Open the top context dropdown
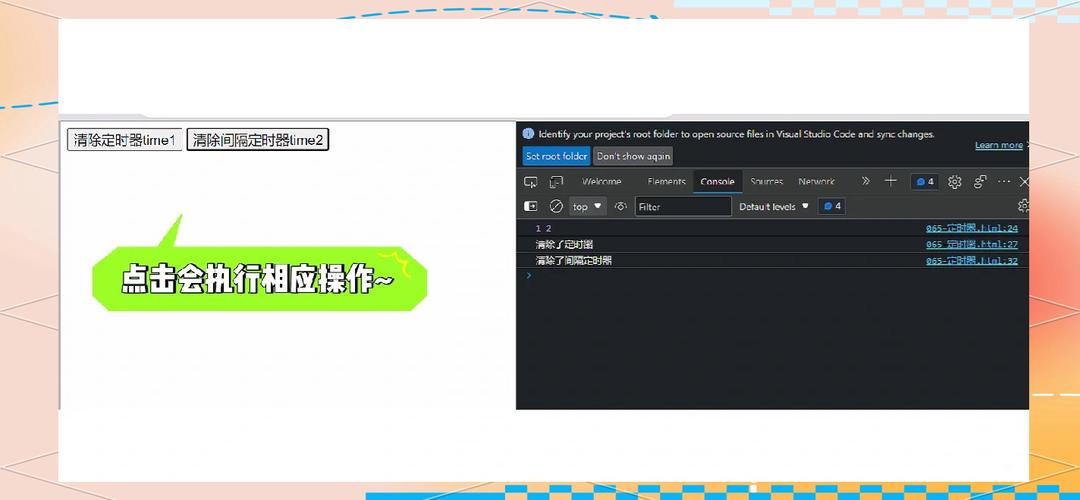 coord(588,207)
